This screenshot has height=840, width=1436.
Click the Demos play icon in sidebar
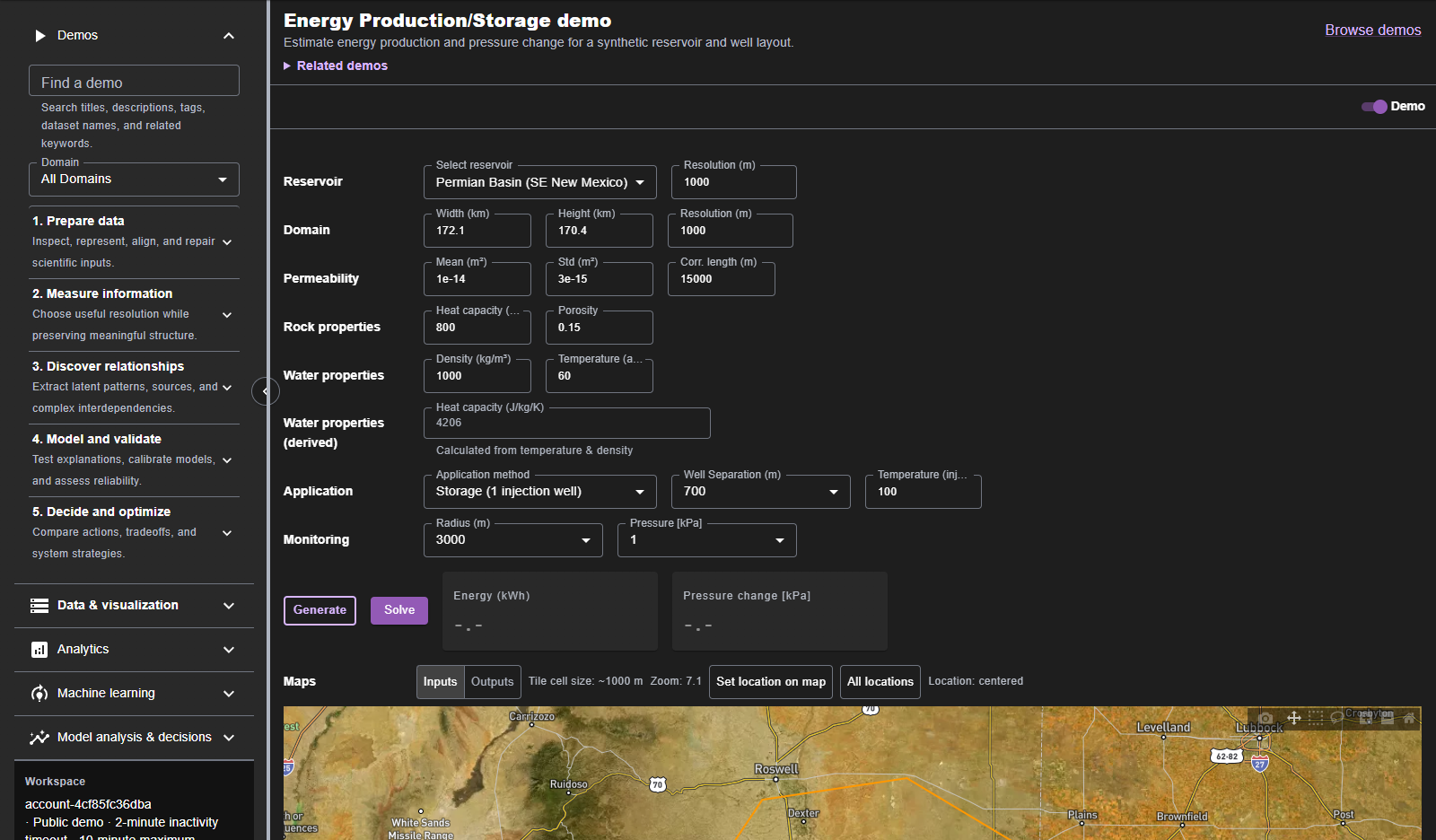[39, 36]
